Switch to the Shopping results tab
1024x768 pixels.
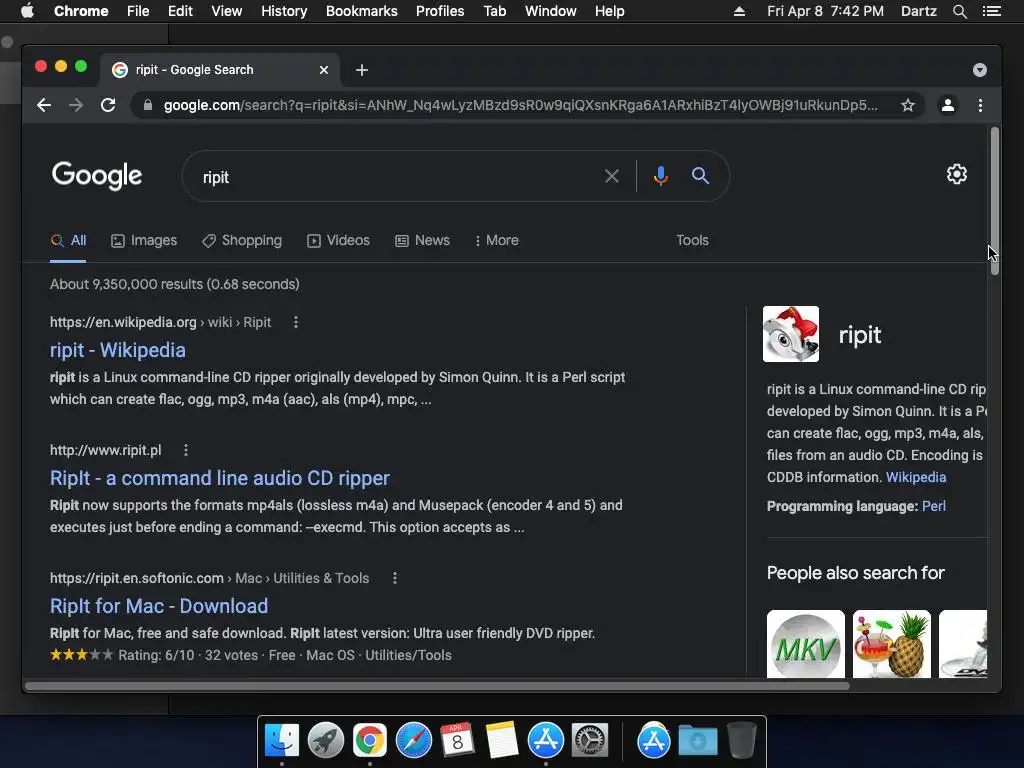coord(242,240)
